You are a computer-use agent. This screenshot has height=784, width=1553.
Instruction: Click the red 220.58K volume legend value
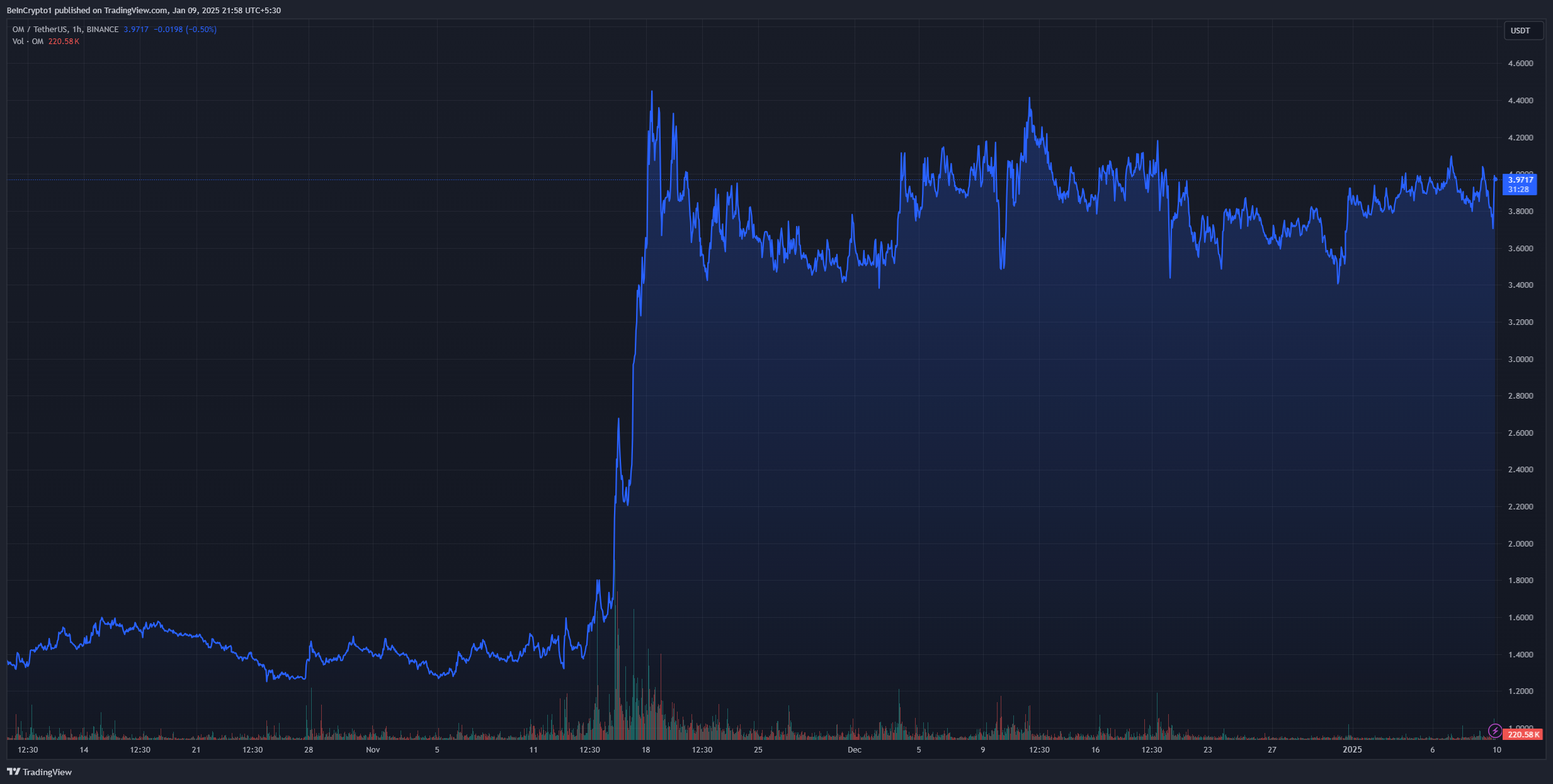click(x=64, y=42)
